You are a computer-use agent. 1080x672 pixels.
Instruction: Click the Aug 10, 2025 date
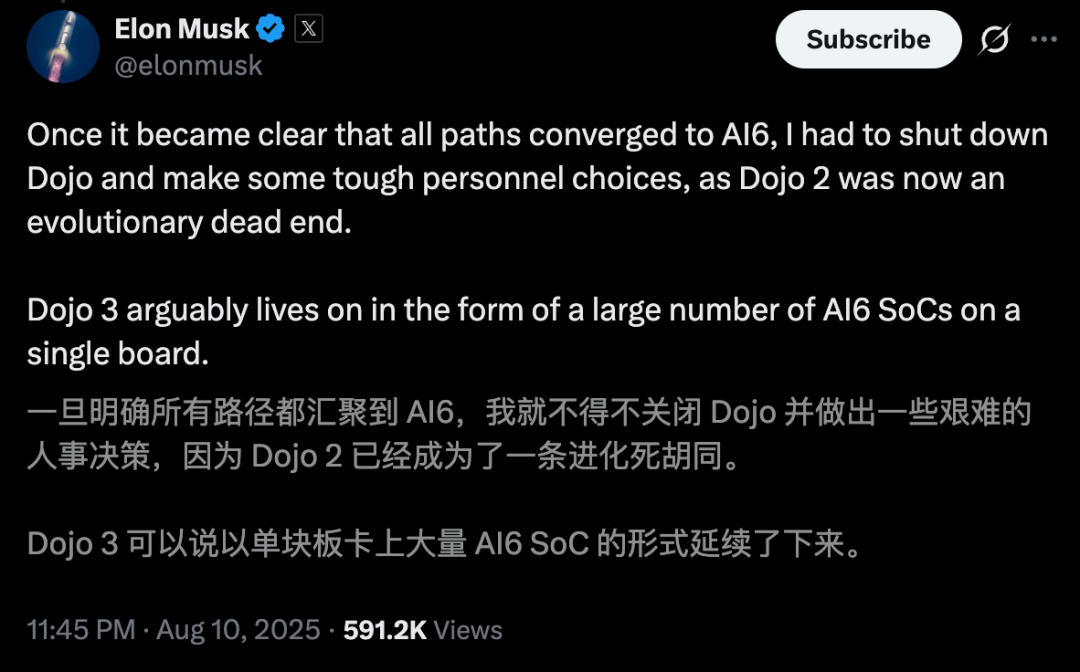tap(236, 630)
